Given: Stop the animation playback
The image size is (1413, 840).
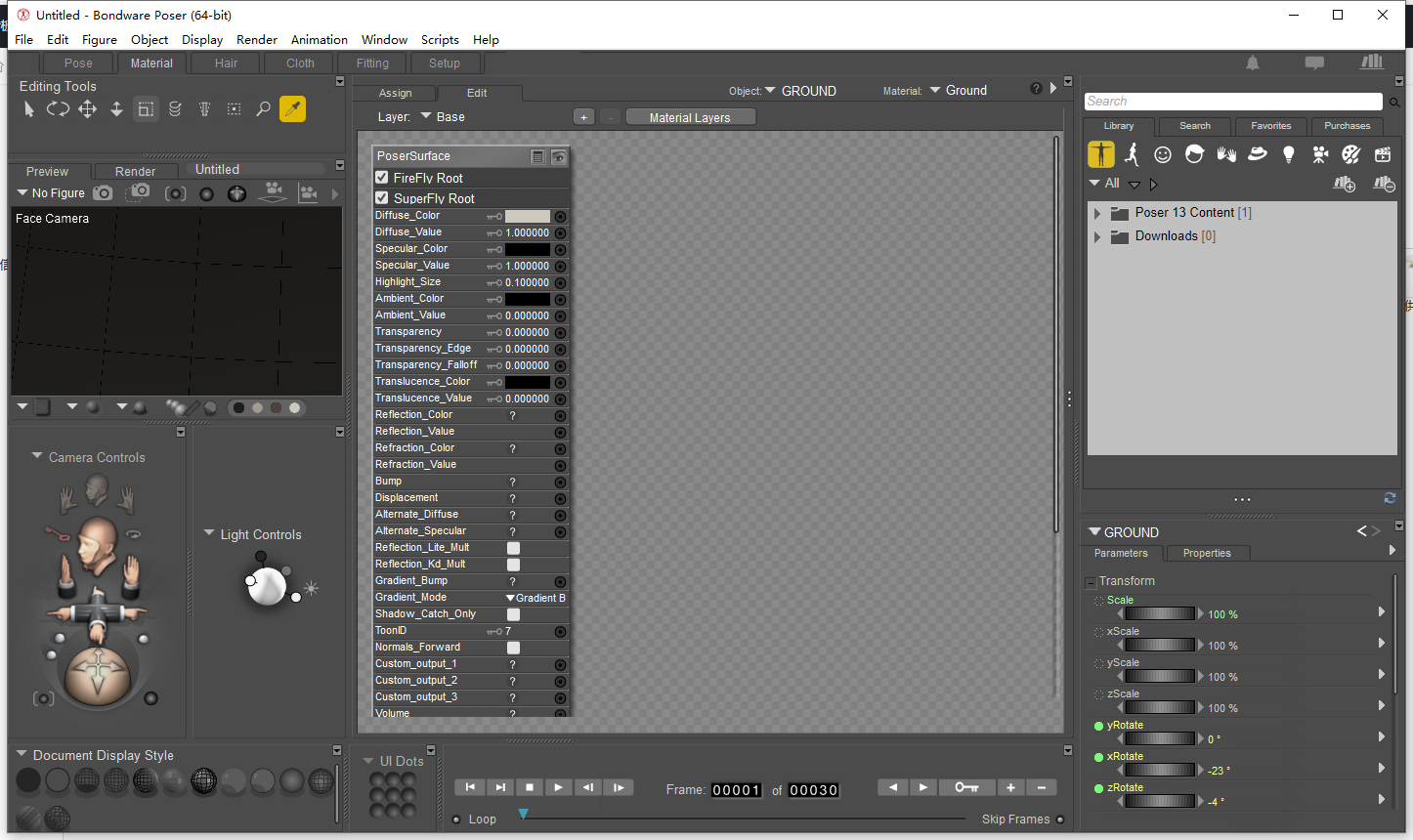Looking at the screenshot, I should point(530,787).
